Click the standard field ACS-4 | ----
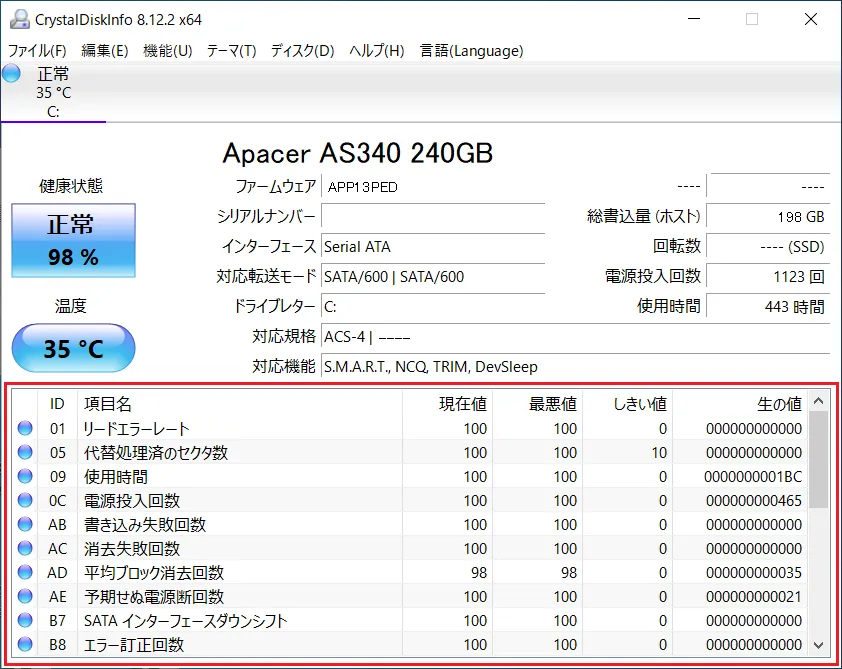This screenshot has width=842, height=669. (x=576, y=337)
